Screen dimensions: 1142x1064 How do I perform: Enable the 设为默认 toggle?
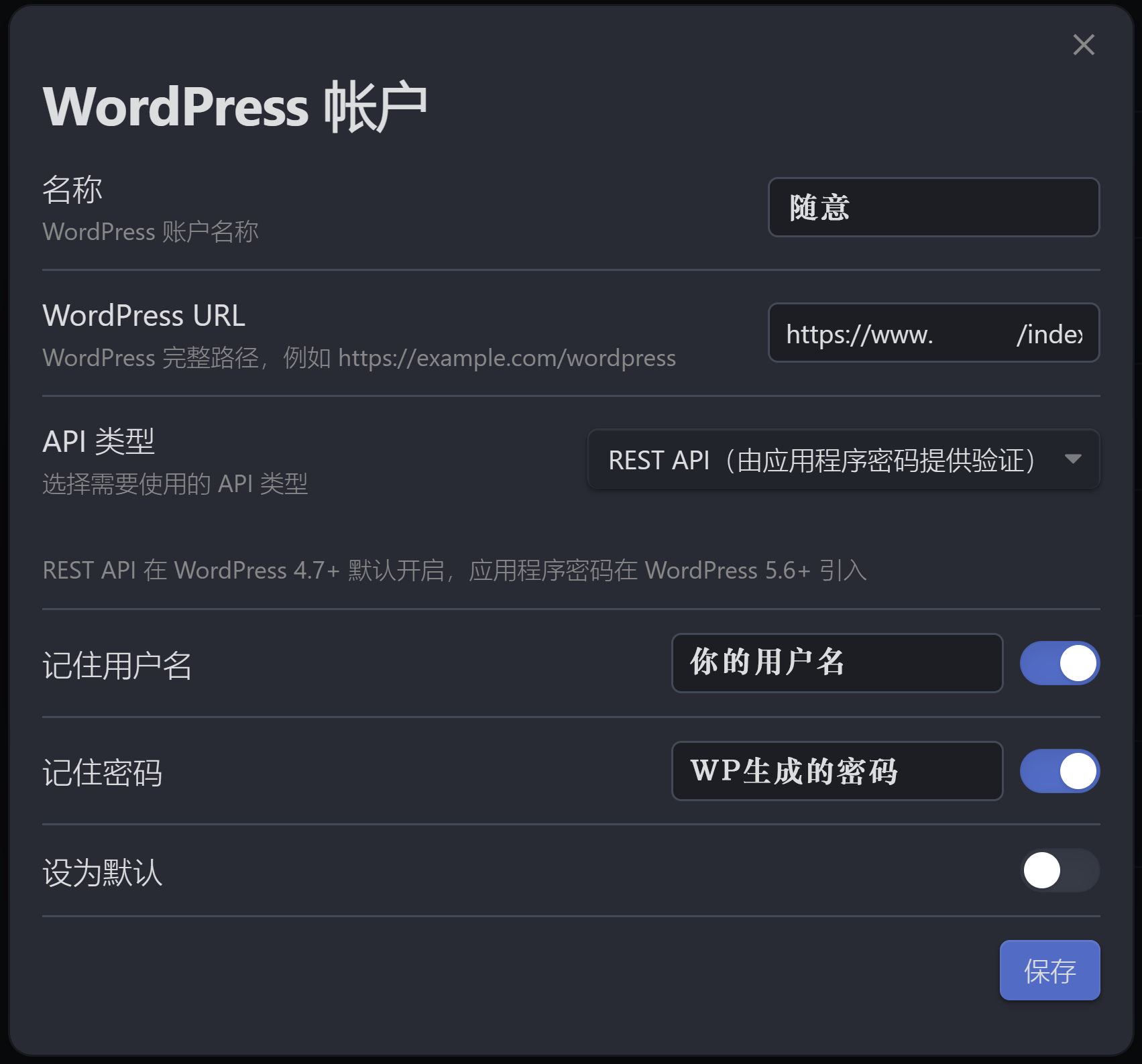coord(1060,870)
